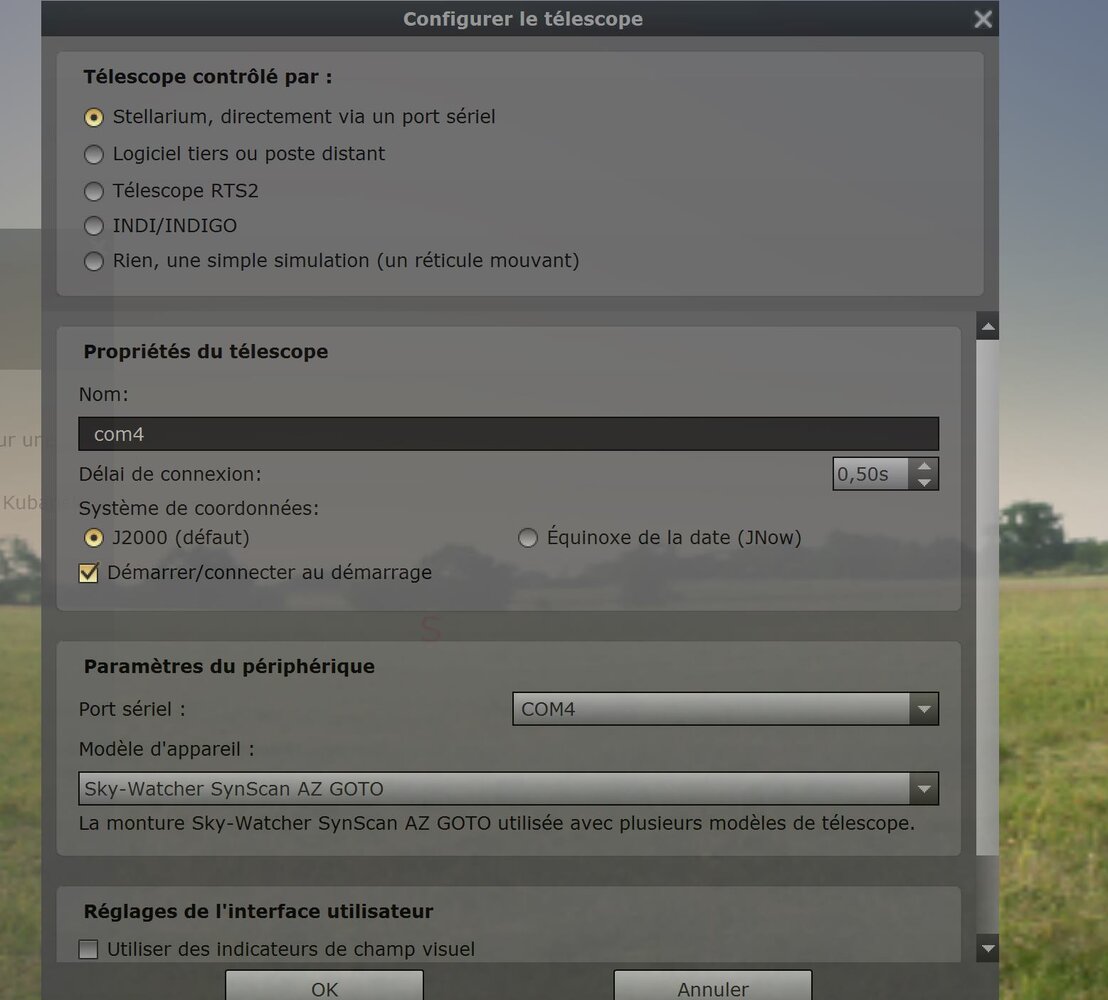Viewport: 1108px width, 1000px height.
Task: Click the Annuler button
Action: pos(712,987)
